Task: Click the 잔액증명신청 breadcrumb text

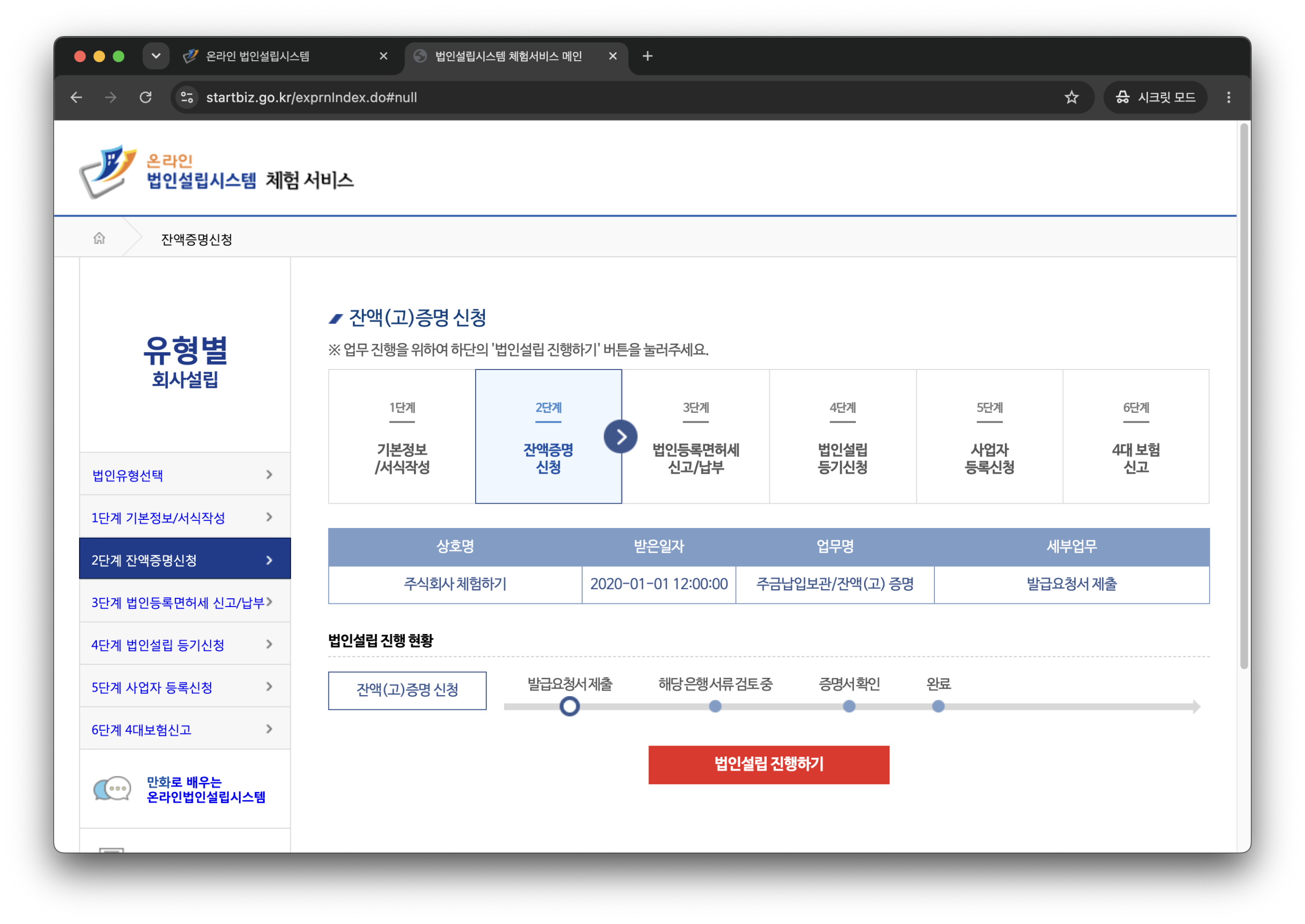Action: click(x=196, y=239)
